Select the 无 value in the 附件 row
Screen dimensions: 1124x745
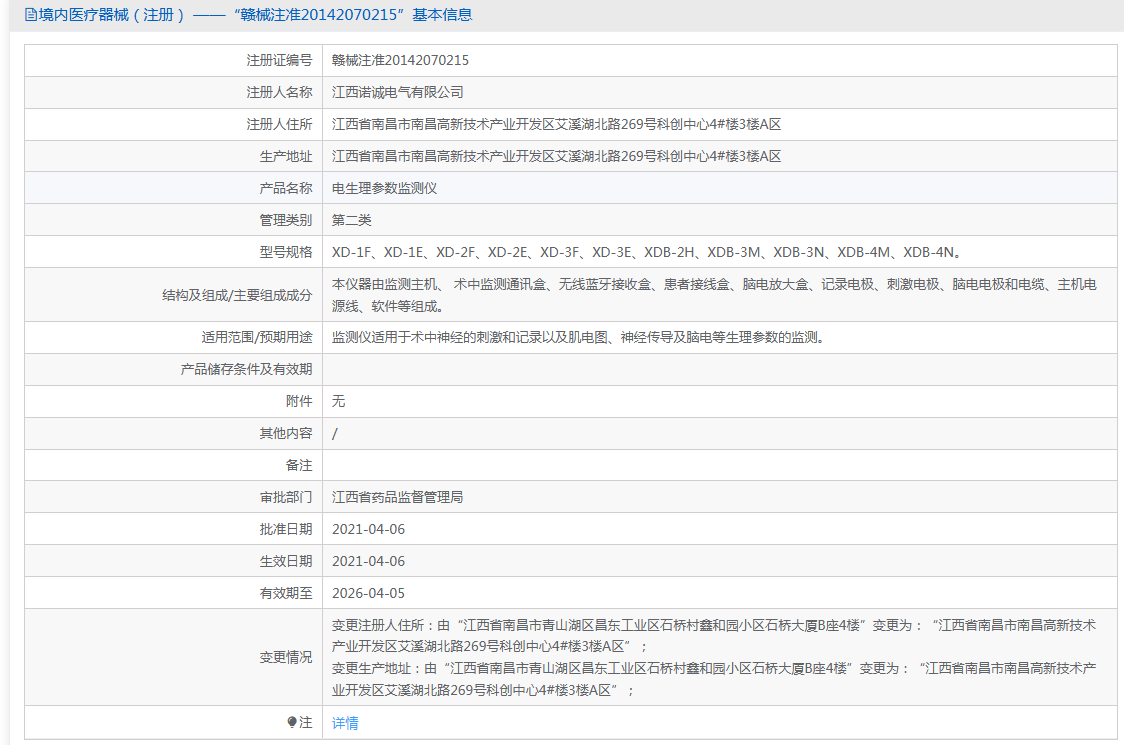pyautogui.click(x=338, y=402)
